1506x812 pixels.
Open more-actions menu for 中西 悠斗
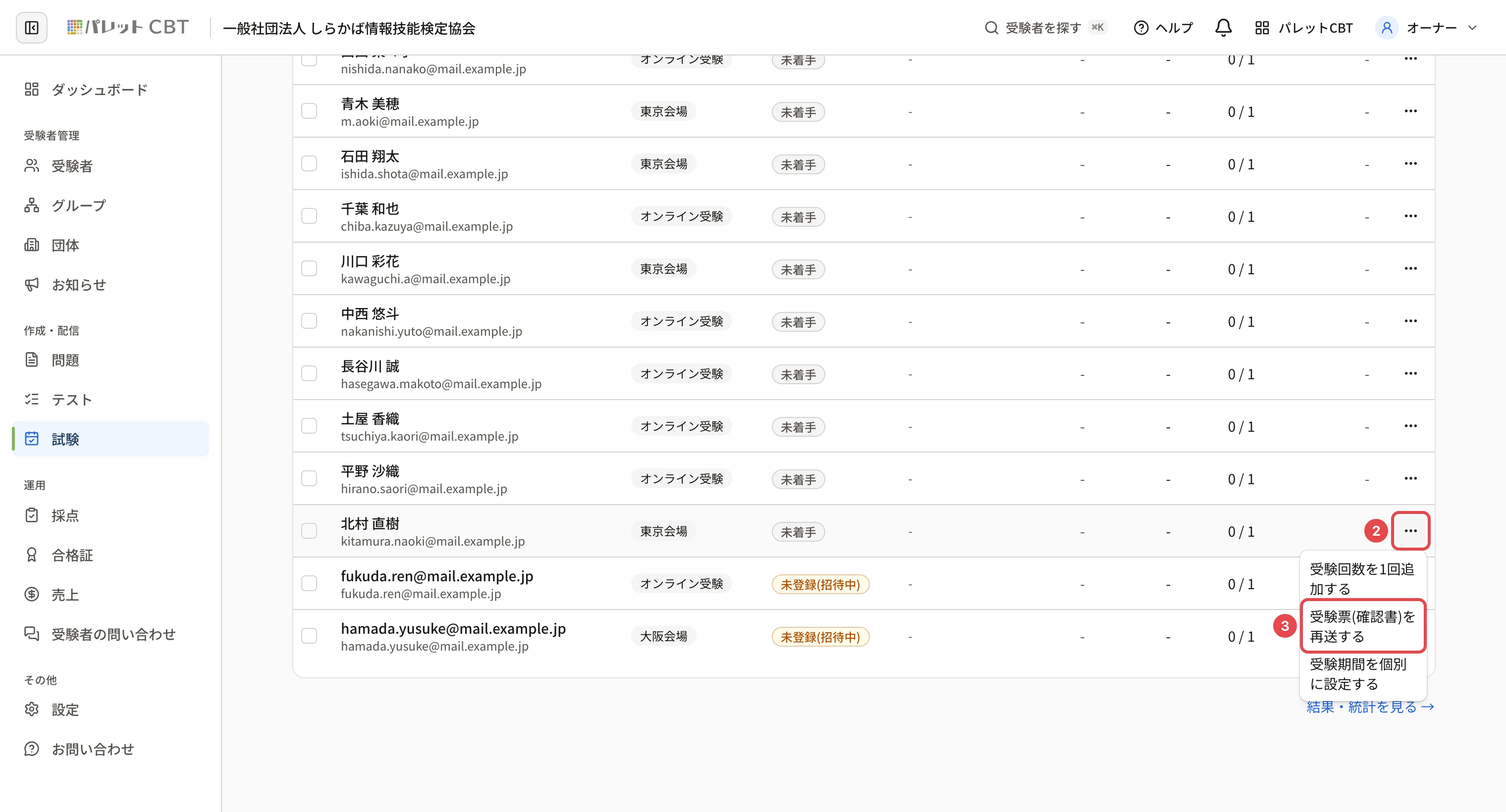click(x=1410, y=321)
